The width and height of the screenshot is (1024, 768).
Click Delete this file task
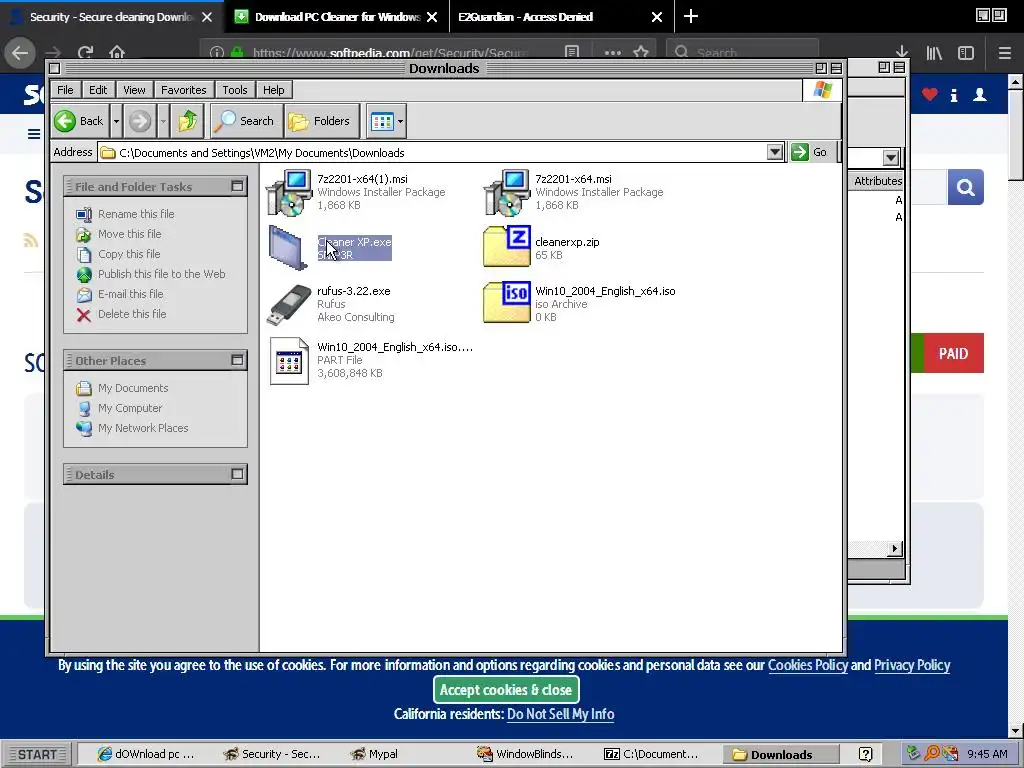(x=132, y=314)
